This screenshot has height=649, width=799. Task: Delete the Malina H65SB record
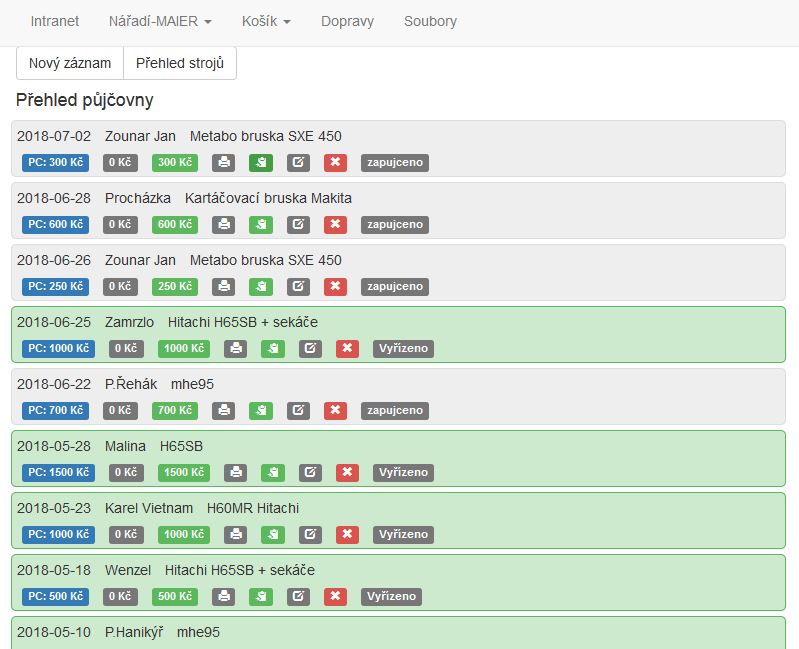pyautogui.click(x=348, y=473)
